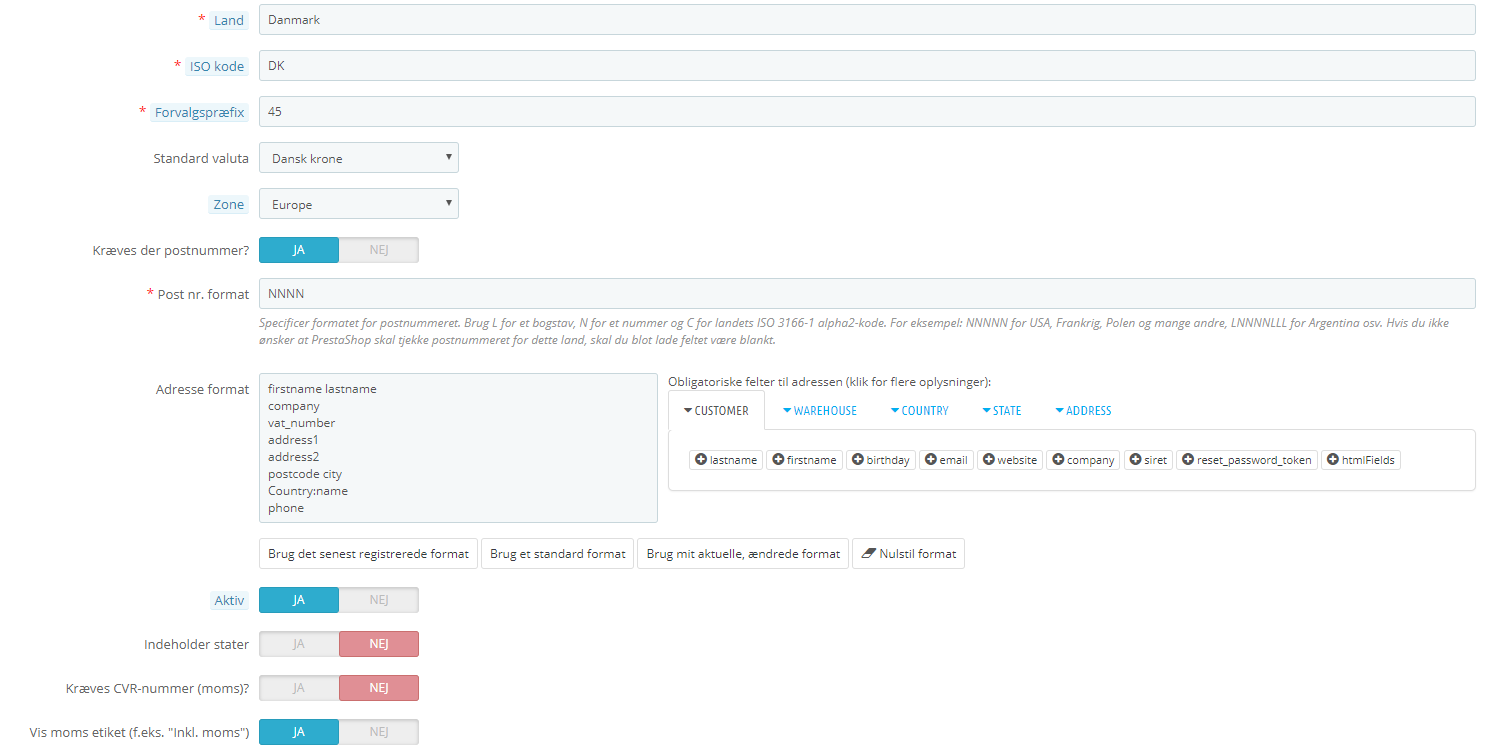Screen dimensions: 1492x755
Task: Set 'Kræves der postnummer?' to NEJ
Action: pyautogui.click(x=379, y=250)
